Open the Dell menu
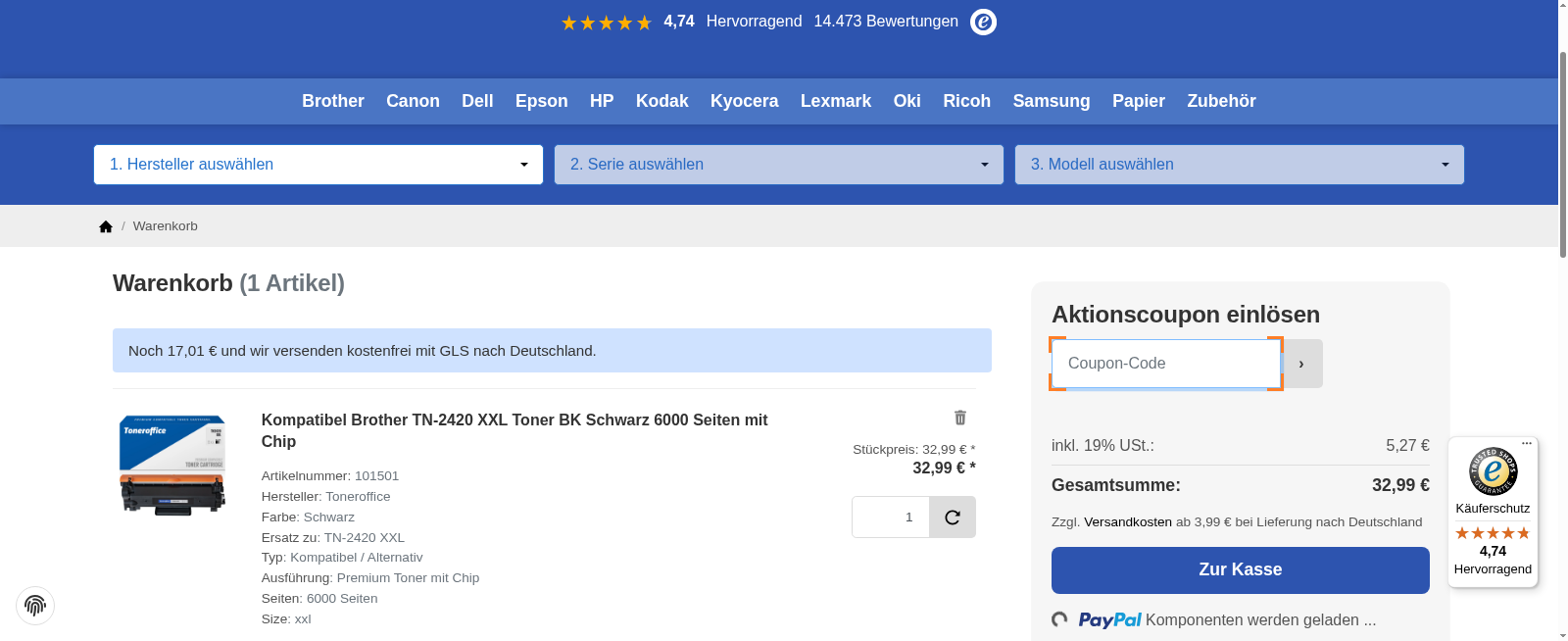Image resolution: width=1568 pixels, height=641 pixels. point(477,101)
